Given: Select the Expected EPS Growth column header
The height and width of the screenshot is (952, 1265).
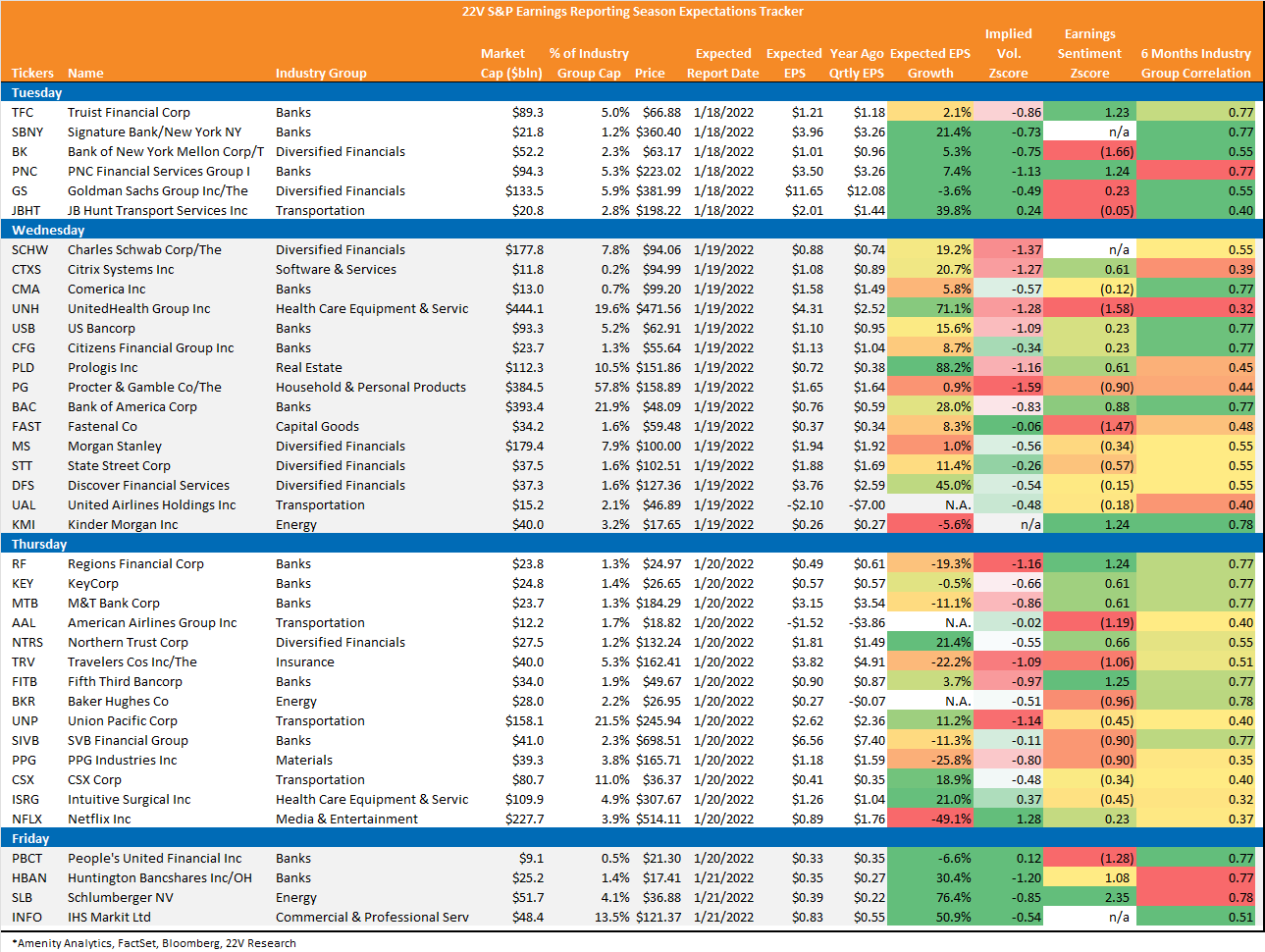Looking at the screenshot, I should click(x=930, y=63).
